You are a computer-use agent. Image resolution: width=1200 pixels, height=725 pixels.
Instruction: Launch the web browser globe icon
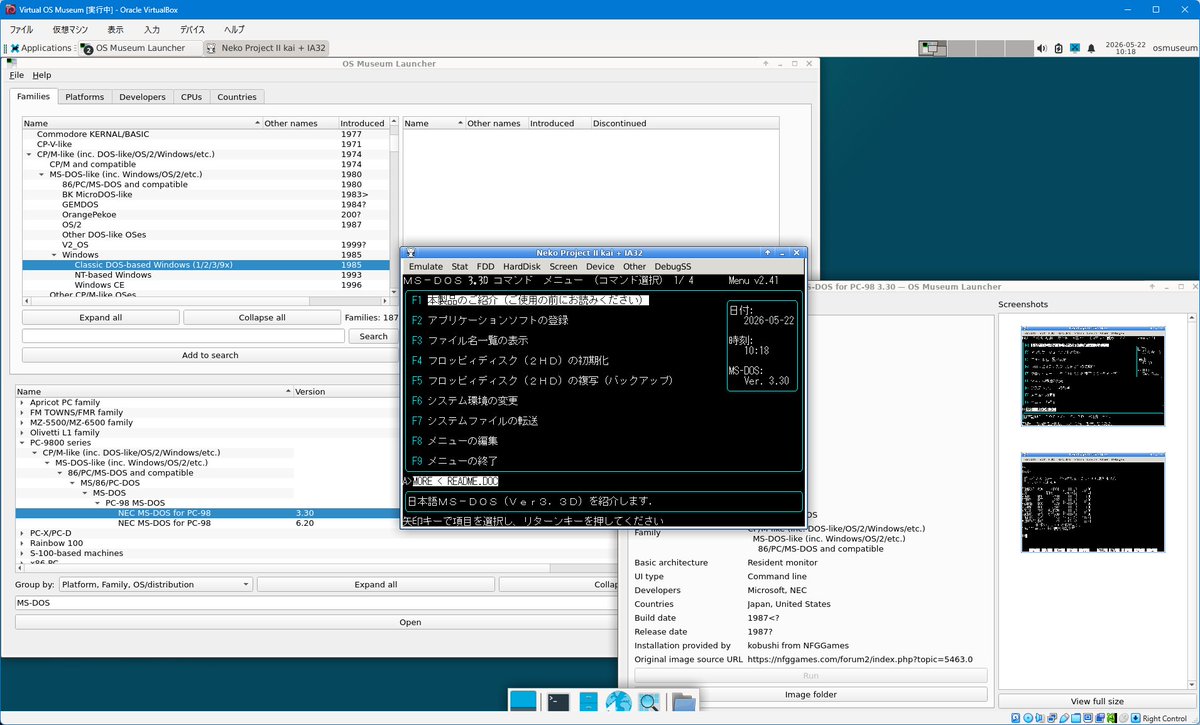[x=619, y=702]
